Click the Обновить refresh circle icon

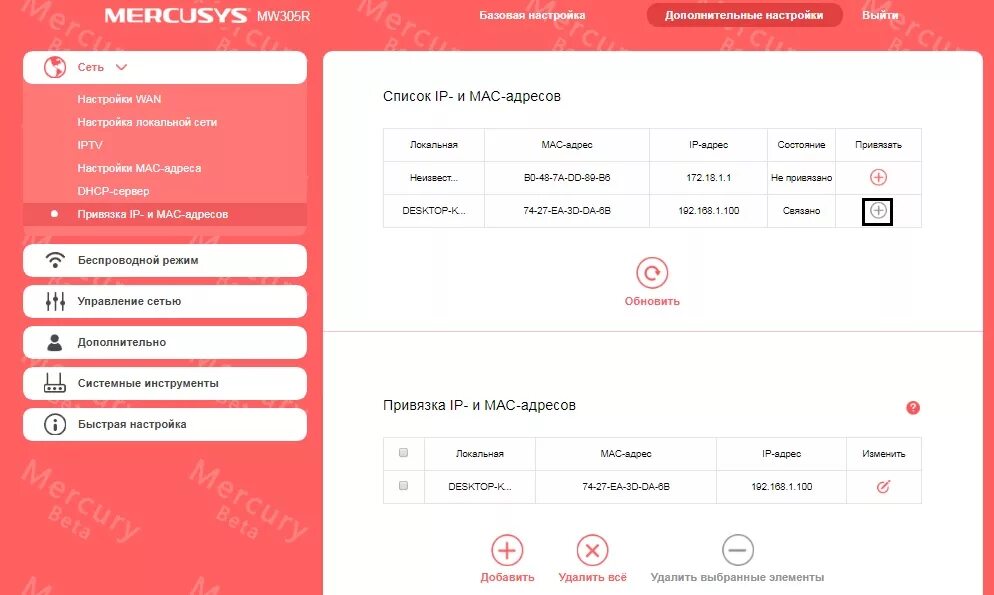coord(652,273)
